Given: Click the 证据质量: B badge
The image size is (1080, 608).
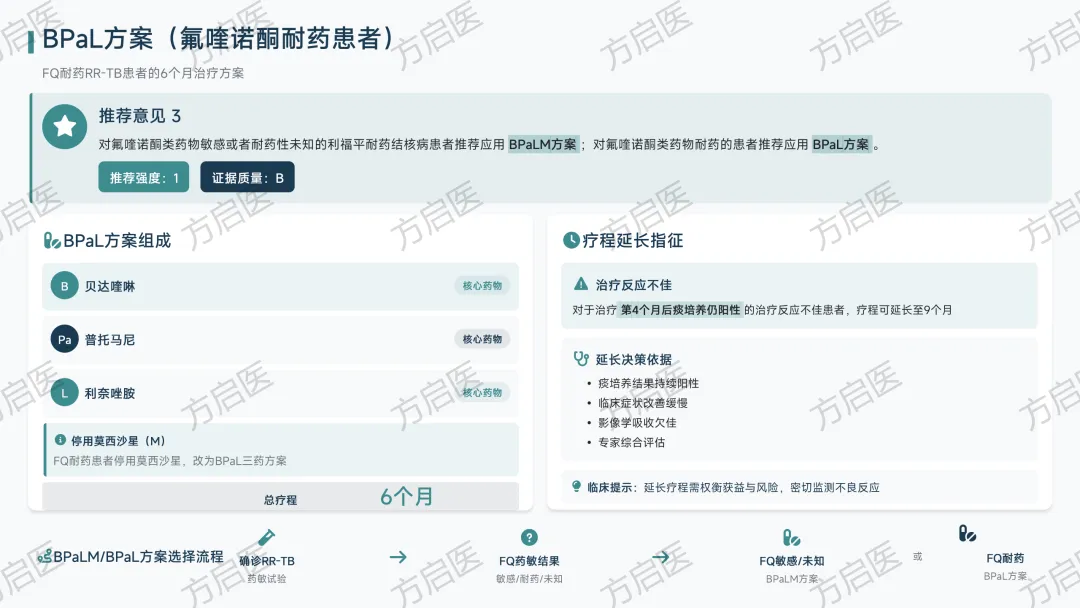Looking at the screenshot, I should click(247, 177).
